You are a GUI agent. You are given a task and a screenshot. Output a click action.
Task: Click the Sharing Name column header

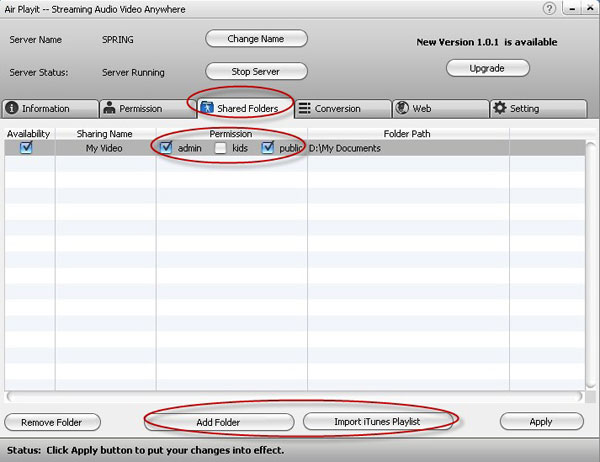point(104,134)
